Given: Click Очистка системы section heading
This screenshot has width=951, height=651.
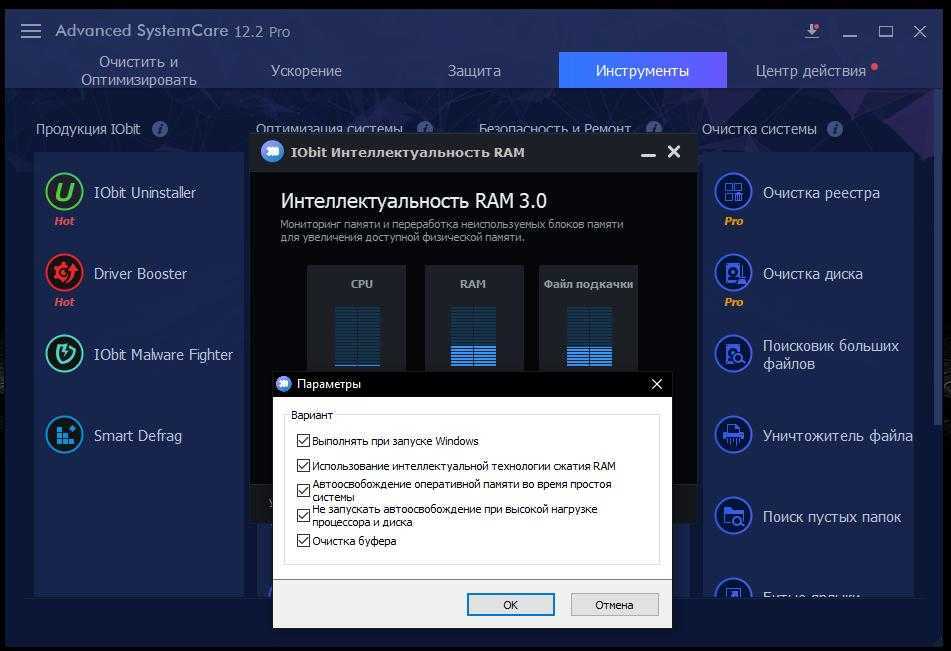Looking at the screenshot, I should pyautogui.click(x=759, y=129).
